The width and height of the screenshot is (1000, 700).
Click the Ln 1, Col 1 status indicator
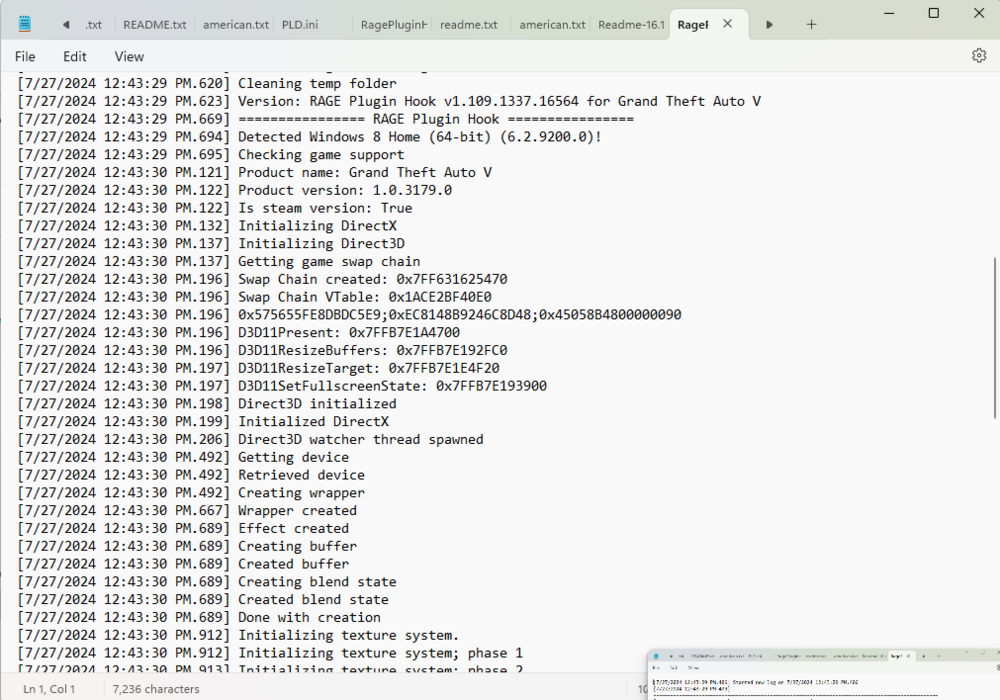pyautogui.click(x=49, y=689)
